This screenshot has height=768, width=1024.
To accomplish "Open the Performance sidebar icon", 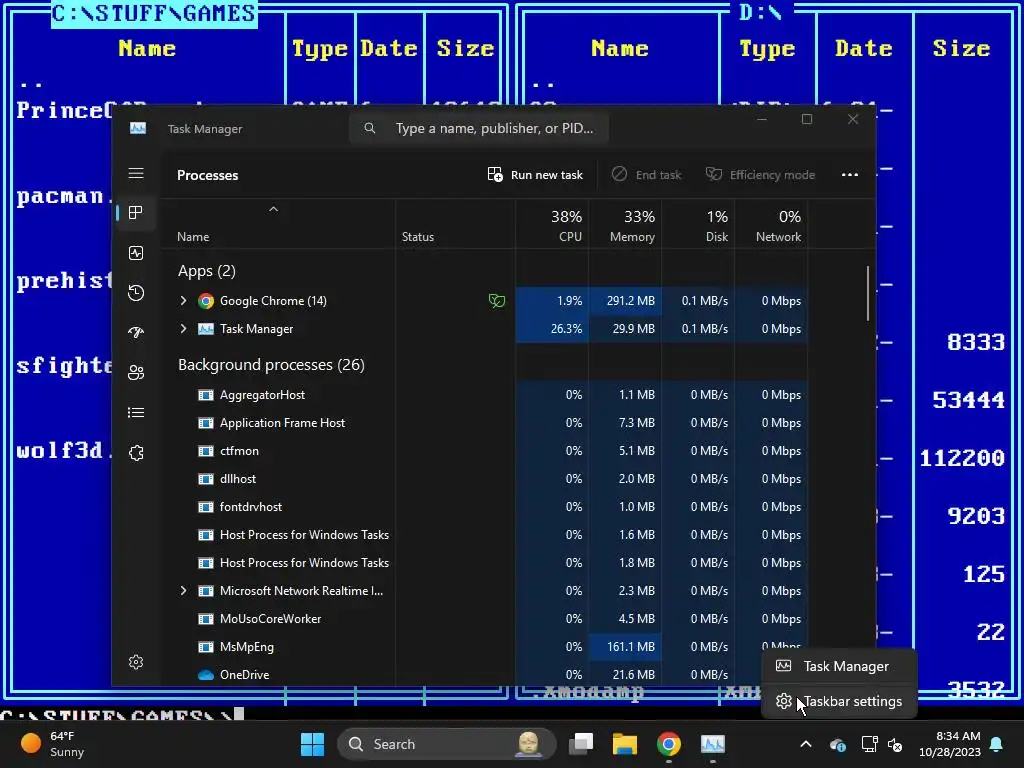I will (x=136, y=253).
